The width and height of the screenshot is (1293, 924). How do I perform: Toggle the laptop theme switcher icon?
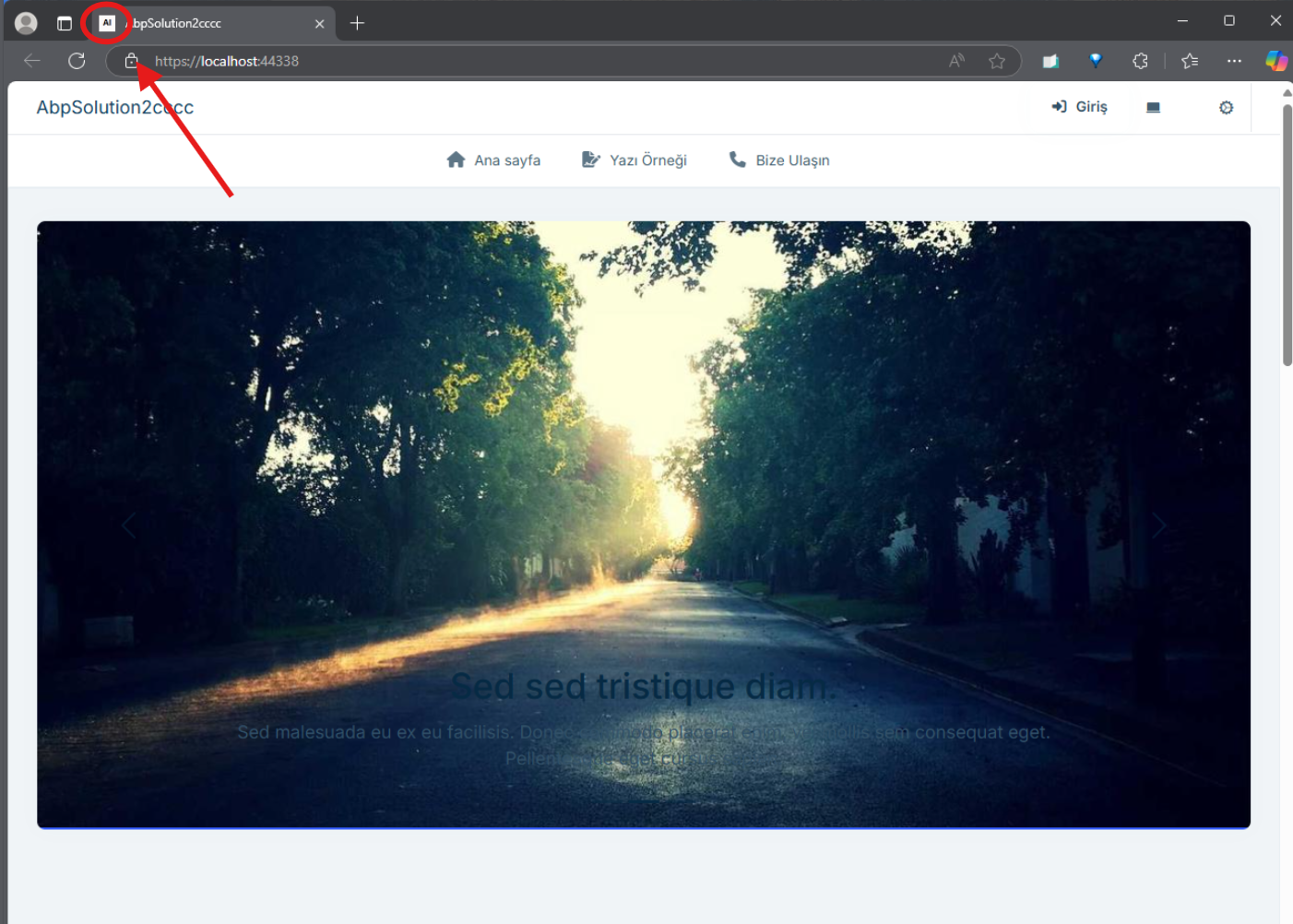pos(1153,108)
